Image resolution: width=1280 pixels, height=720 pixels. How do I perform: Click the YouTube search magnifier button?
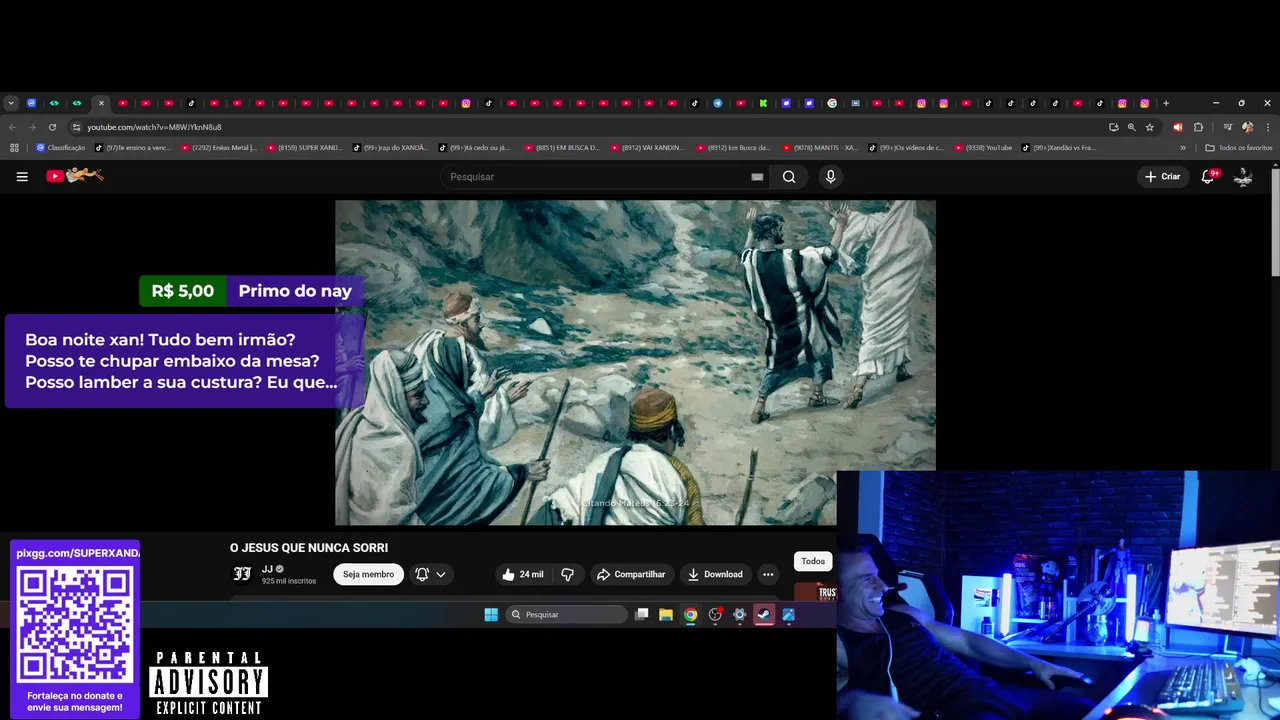[789, 177]
